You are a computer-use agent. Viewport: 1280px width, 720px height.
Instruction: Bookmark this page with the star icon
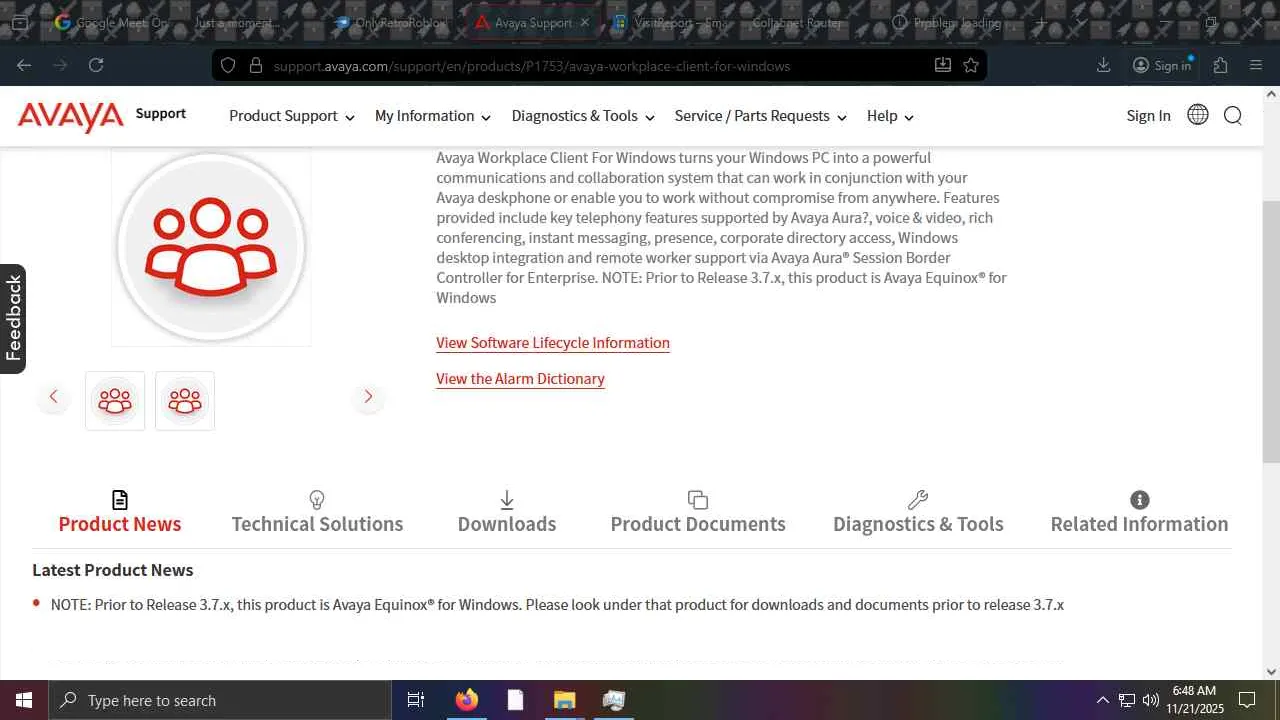971,65
